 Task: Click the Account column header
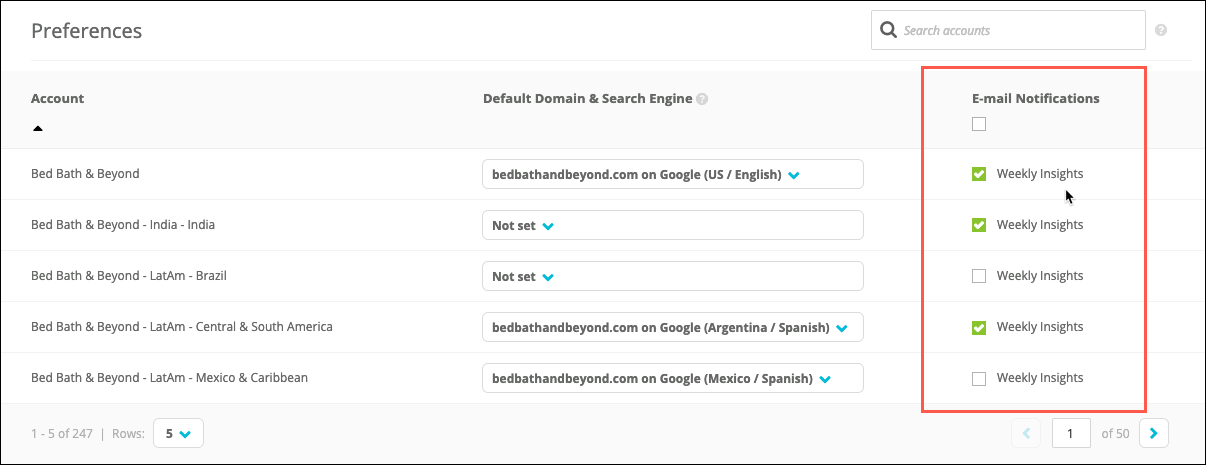pyautogui.click(x=58, y=99)
